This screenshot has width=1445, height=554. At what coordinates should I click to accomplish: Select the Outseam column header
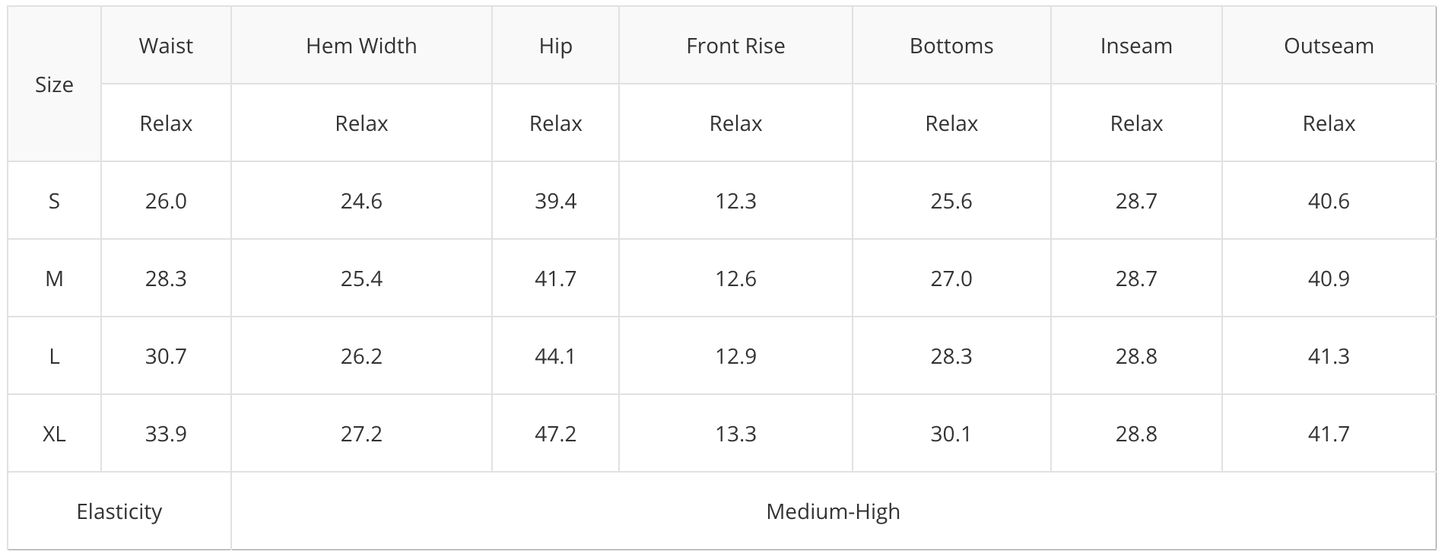(x=1328, y=46)
